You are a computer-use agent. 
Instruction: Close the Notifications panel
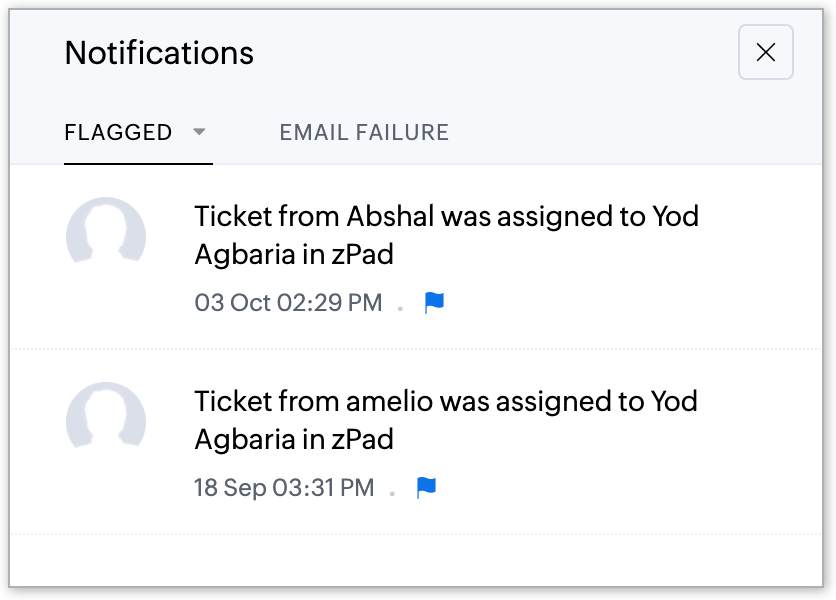(765, 53)
